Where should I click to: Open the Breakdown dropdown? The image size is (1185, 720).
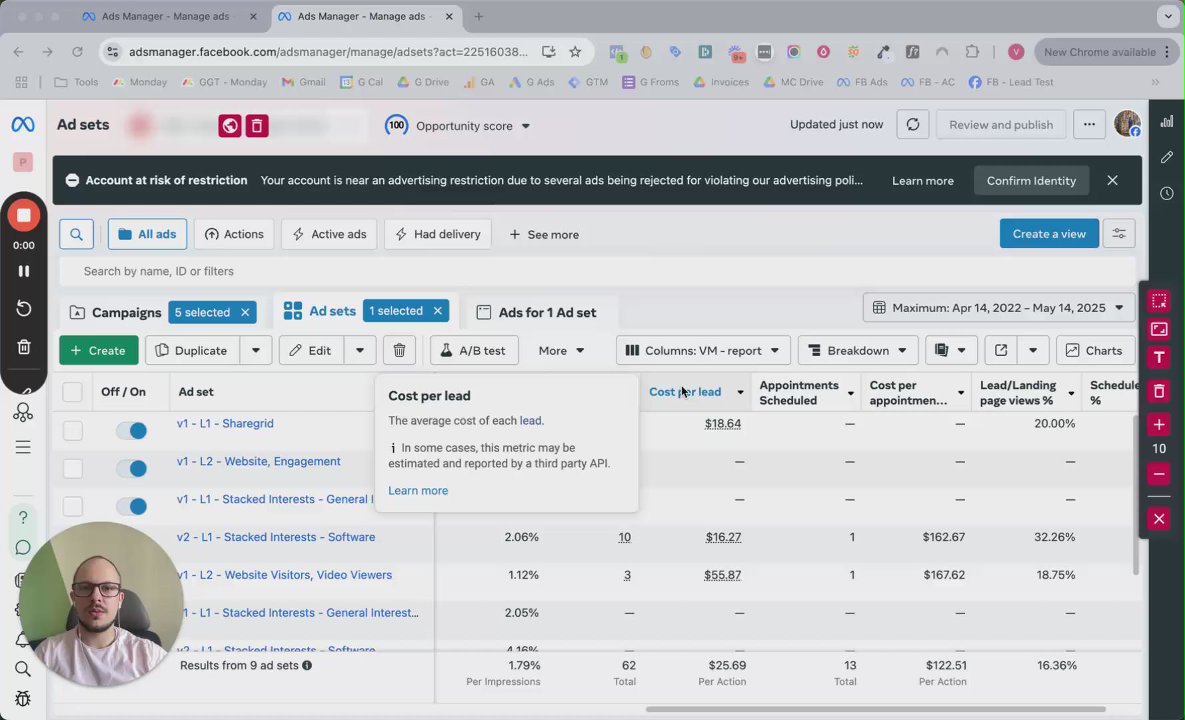tap(858, 351)
